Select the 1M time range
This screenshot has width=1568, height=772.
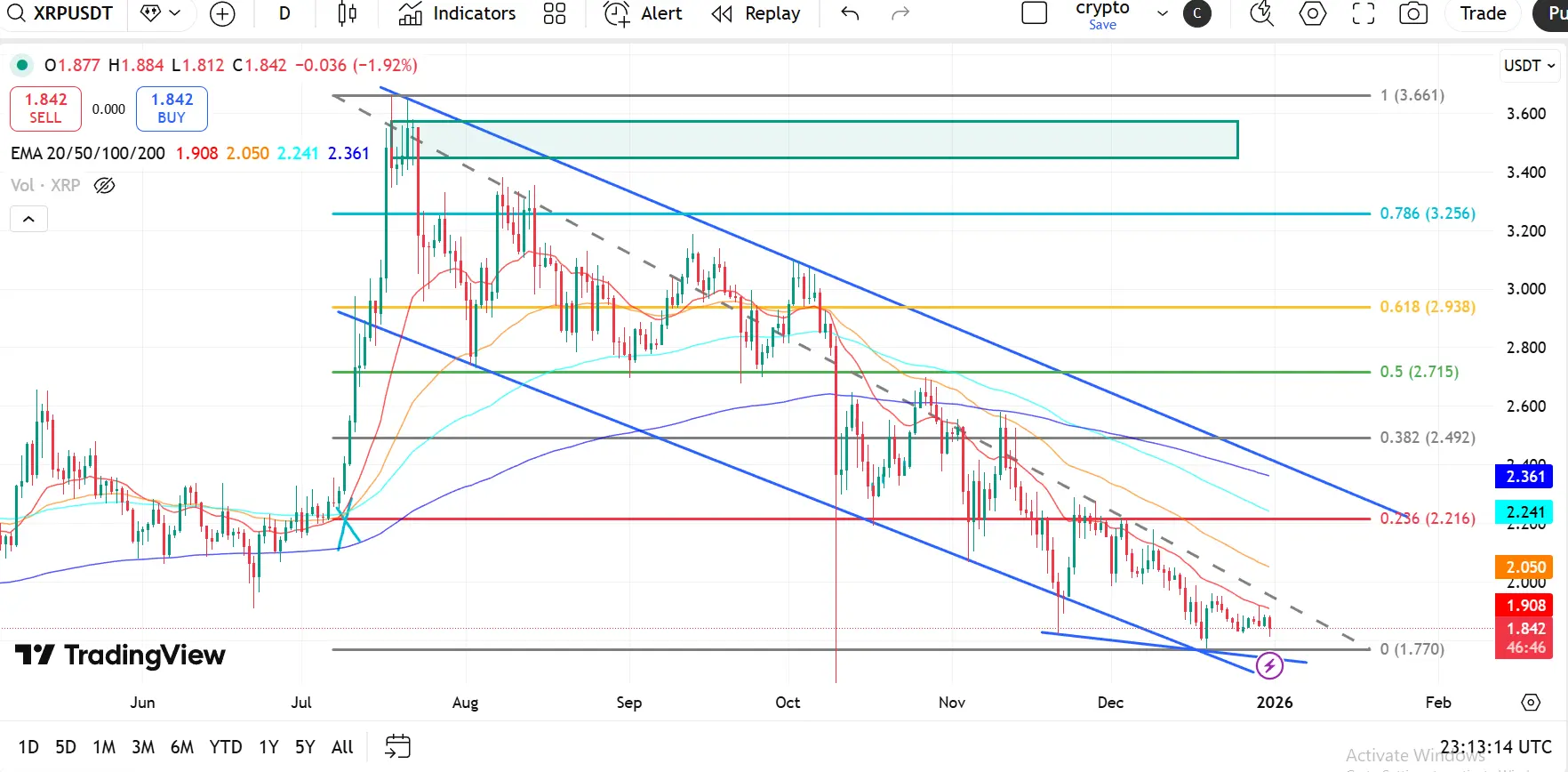(x=104, y=747)
